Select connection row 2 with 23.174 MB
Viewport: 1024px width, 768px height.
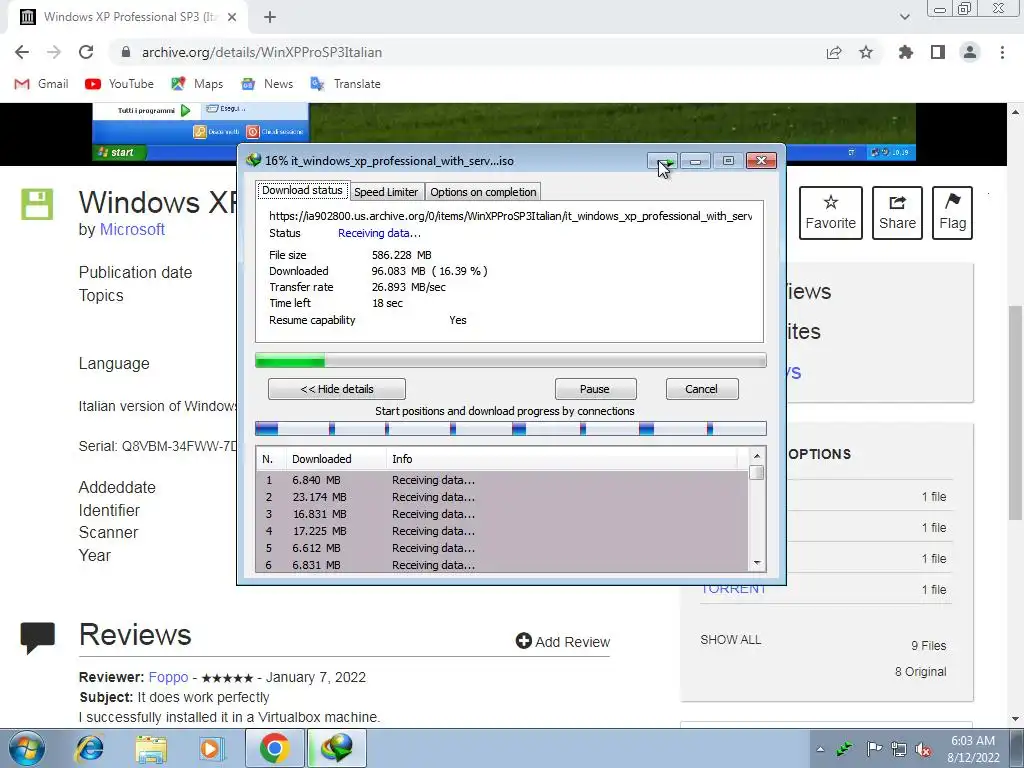[x=502, y=497]
